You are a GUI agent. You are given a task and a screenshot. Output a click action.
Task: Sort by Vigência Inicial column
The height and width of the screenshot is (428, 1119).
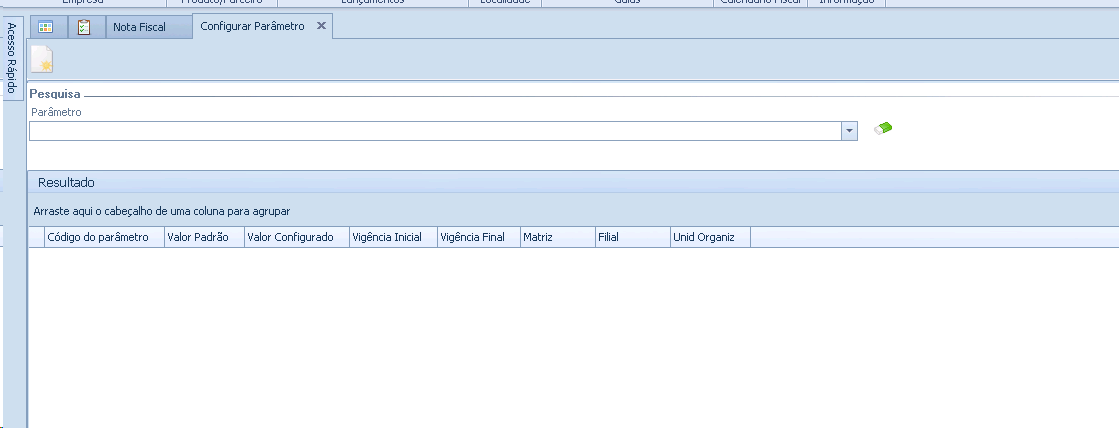[x=392, y=237]
